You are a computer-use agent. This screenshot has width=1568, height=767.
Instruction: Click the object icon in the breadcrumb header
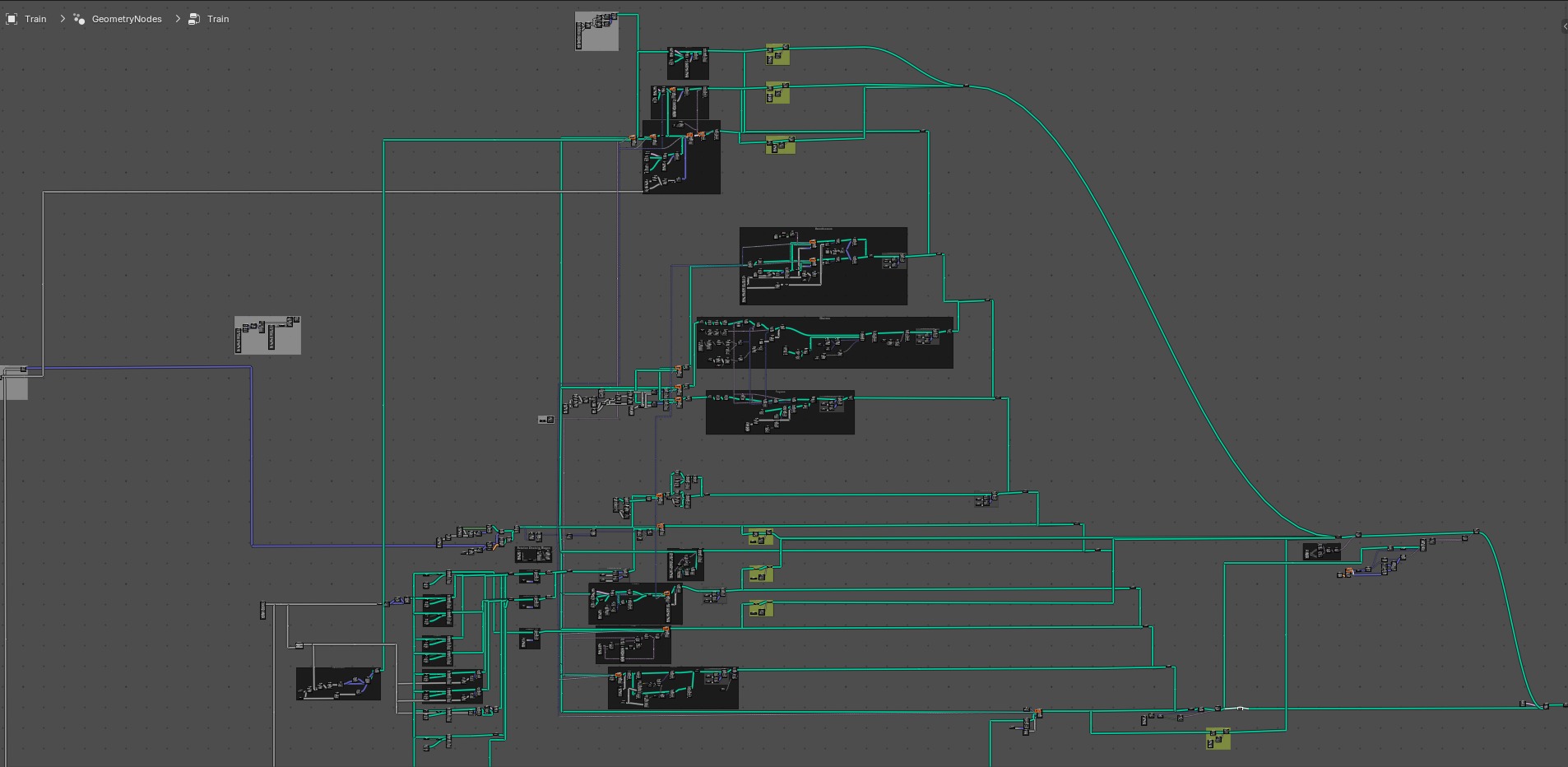(x=12, y=18)
